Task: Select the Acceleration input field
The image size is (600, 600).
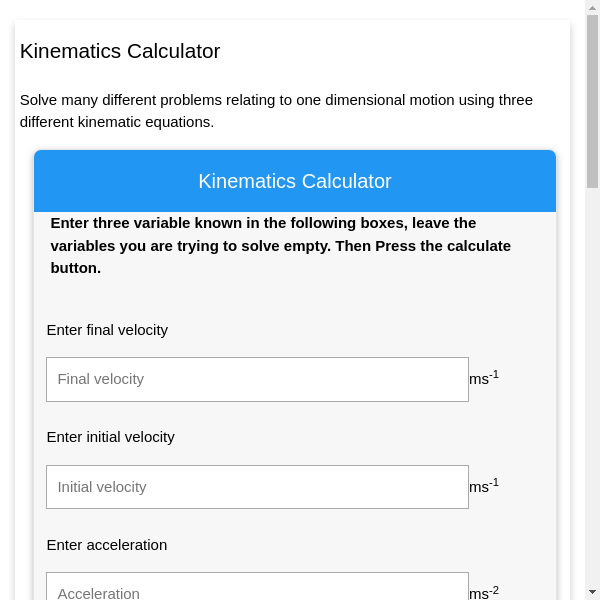Action: tap(257, 588)
